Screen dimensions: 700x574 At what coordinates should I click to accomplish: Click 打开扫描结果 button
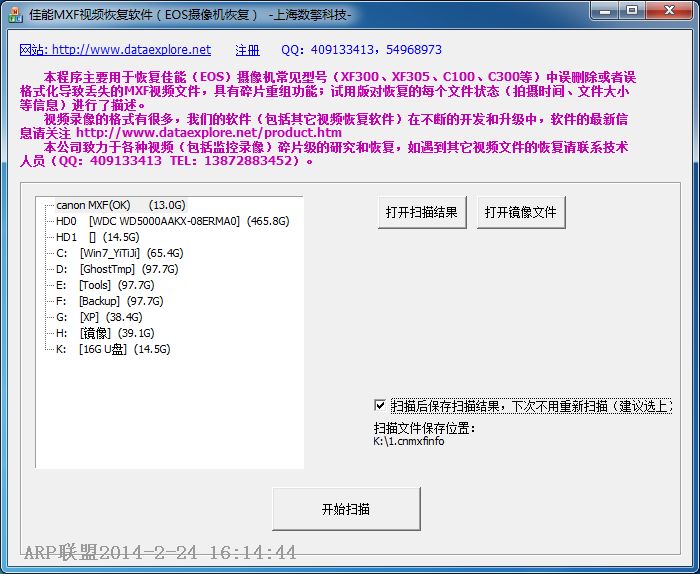click(x=422, y=212)
